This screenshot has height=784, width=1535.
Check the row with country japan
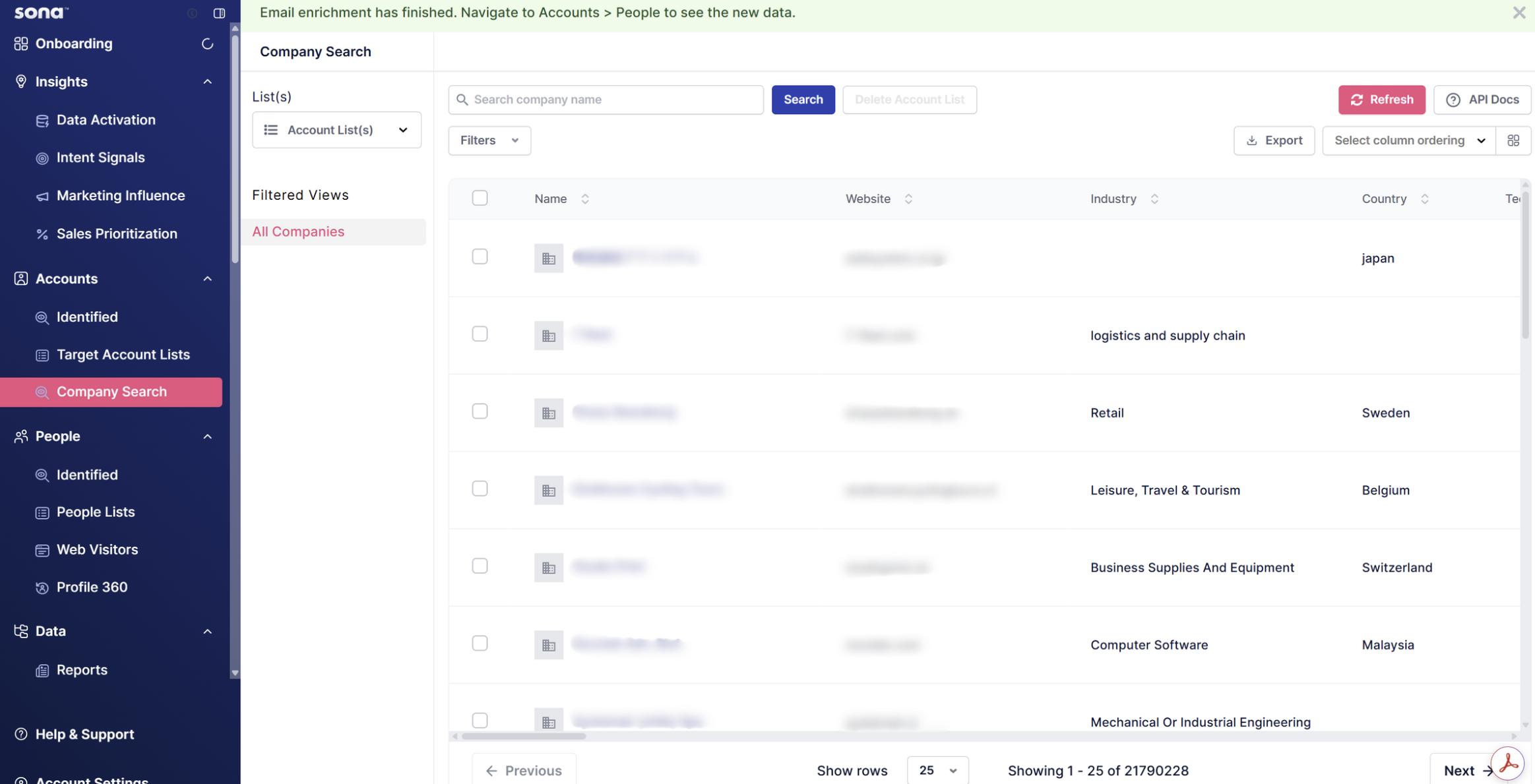(x=480, y=257)
